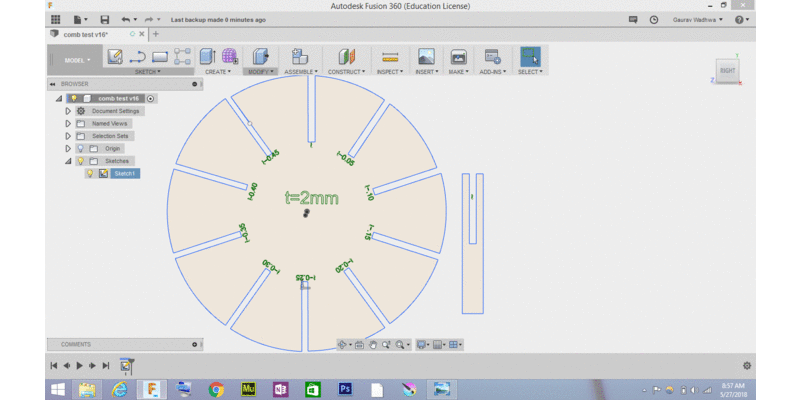Choose the Rectangle sketch tool icon

point(160,57)
